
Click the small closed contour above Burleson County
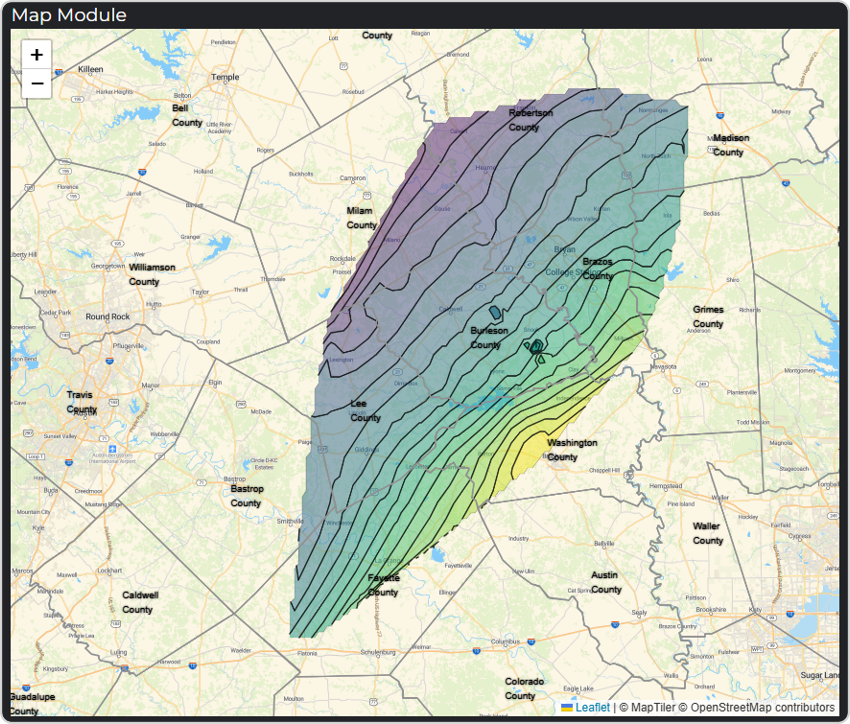coord(494,313)
